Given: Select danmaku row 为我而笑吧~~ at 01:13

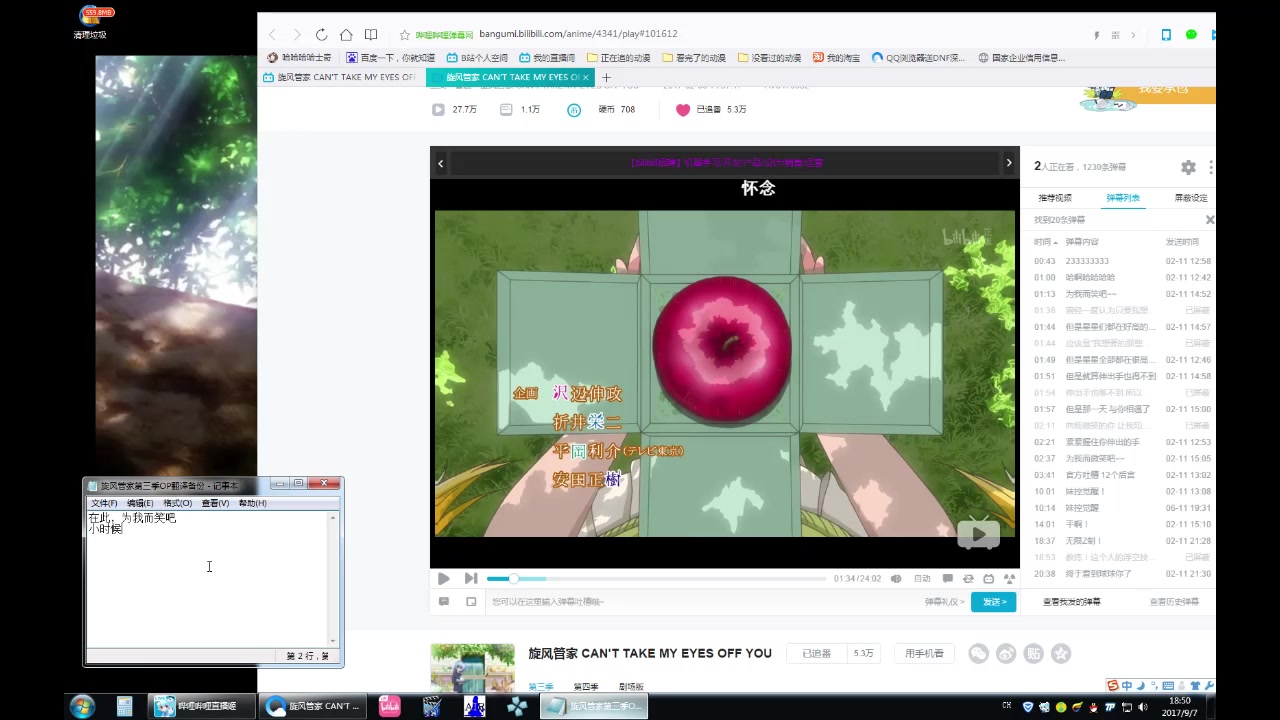Looking at the screenshot, I should pos(1120,294).
